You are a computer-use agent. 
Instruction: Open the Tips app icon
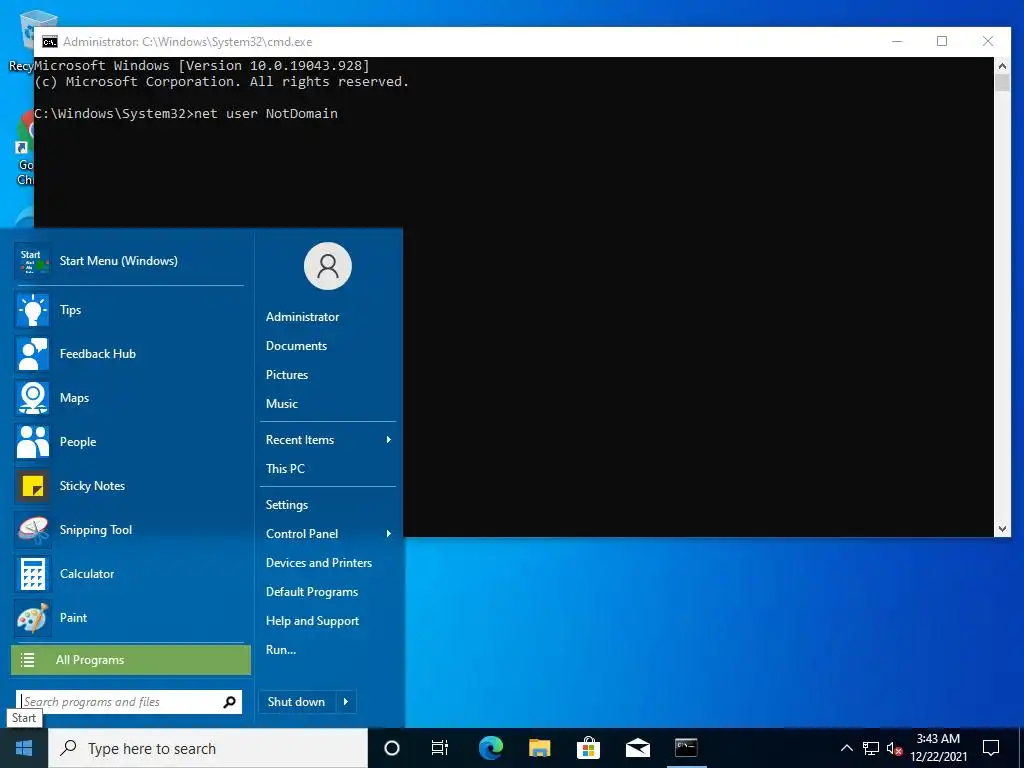tap(33, 310)
